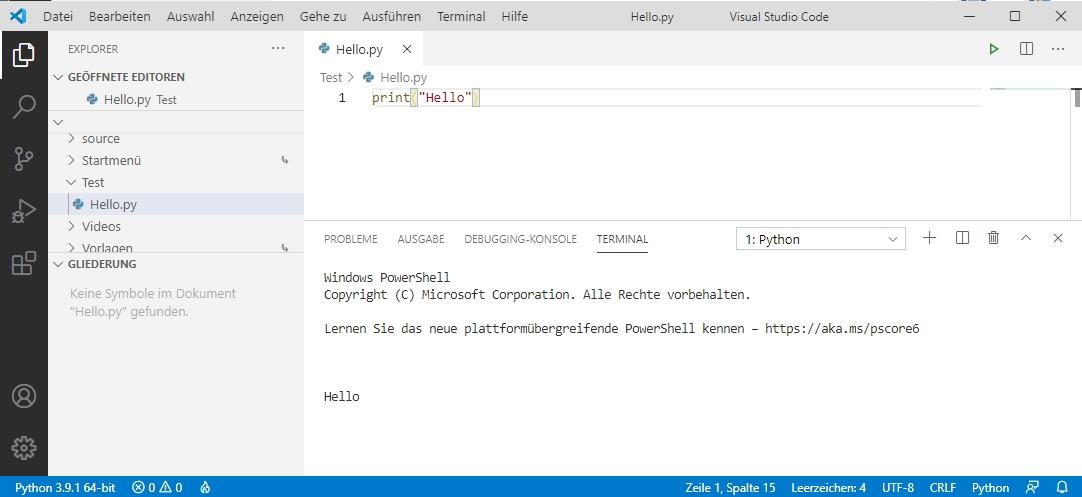The width and height of the screenshot is (1082, 497).
Task: Click the VS Code logo in title bar
Action: click(18, 16)
